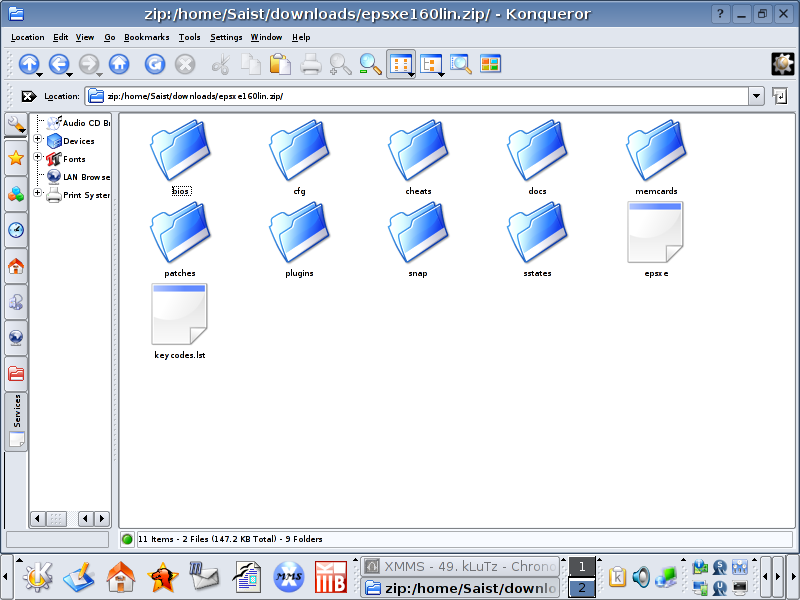This screenshot has width=800, height=600.
Task: Open the Bookmarks sidebar panel star icon
Action: click(16, 158)
